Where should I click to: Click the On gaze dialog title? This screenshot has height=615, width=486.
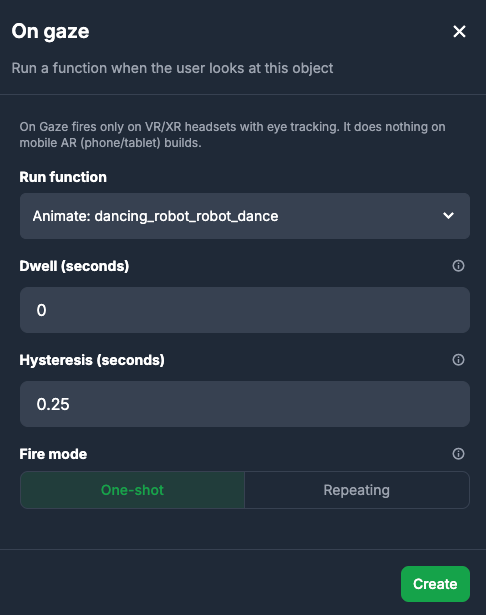50,31
